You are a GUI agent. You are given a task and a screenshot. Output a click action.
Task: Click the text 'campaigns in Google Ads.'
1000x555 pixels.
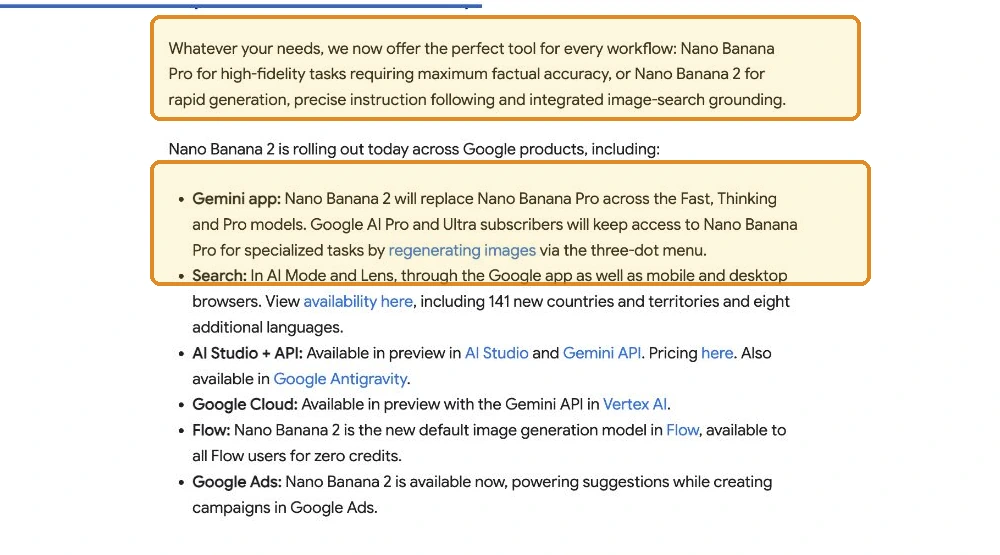pyautogui.click(x=284, y=507)
